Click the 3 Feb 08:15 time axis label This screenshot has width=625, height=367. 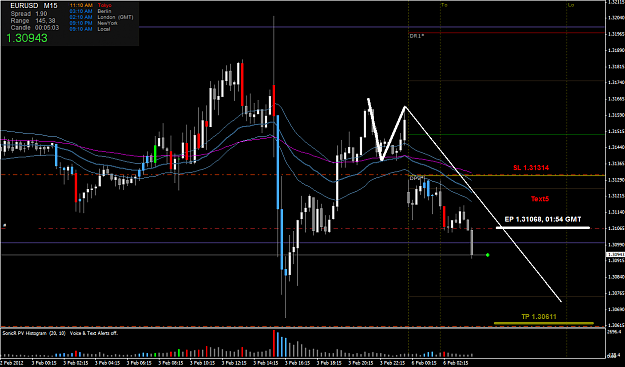click(x=171, y=363)
